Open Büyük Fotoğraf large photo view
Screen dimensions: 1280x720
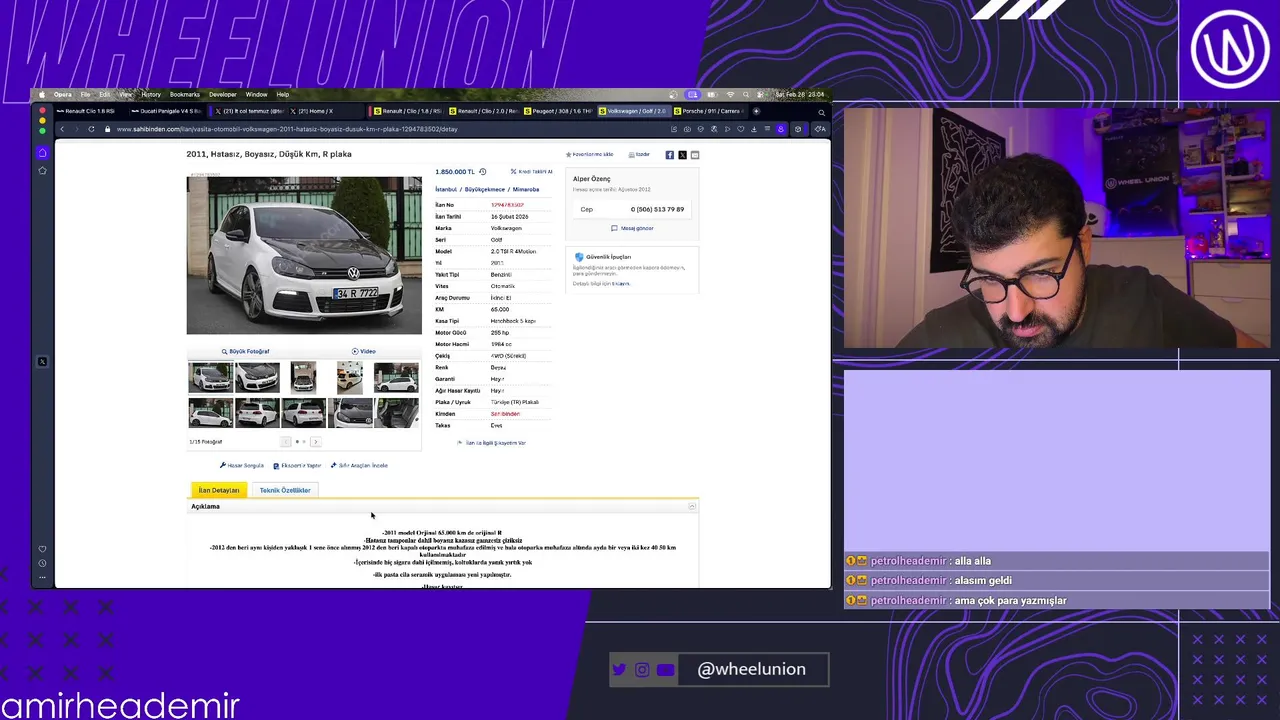[x=245, y=351]
